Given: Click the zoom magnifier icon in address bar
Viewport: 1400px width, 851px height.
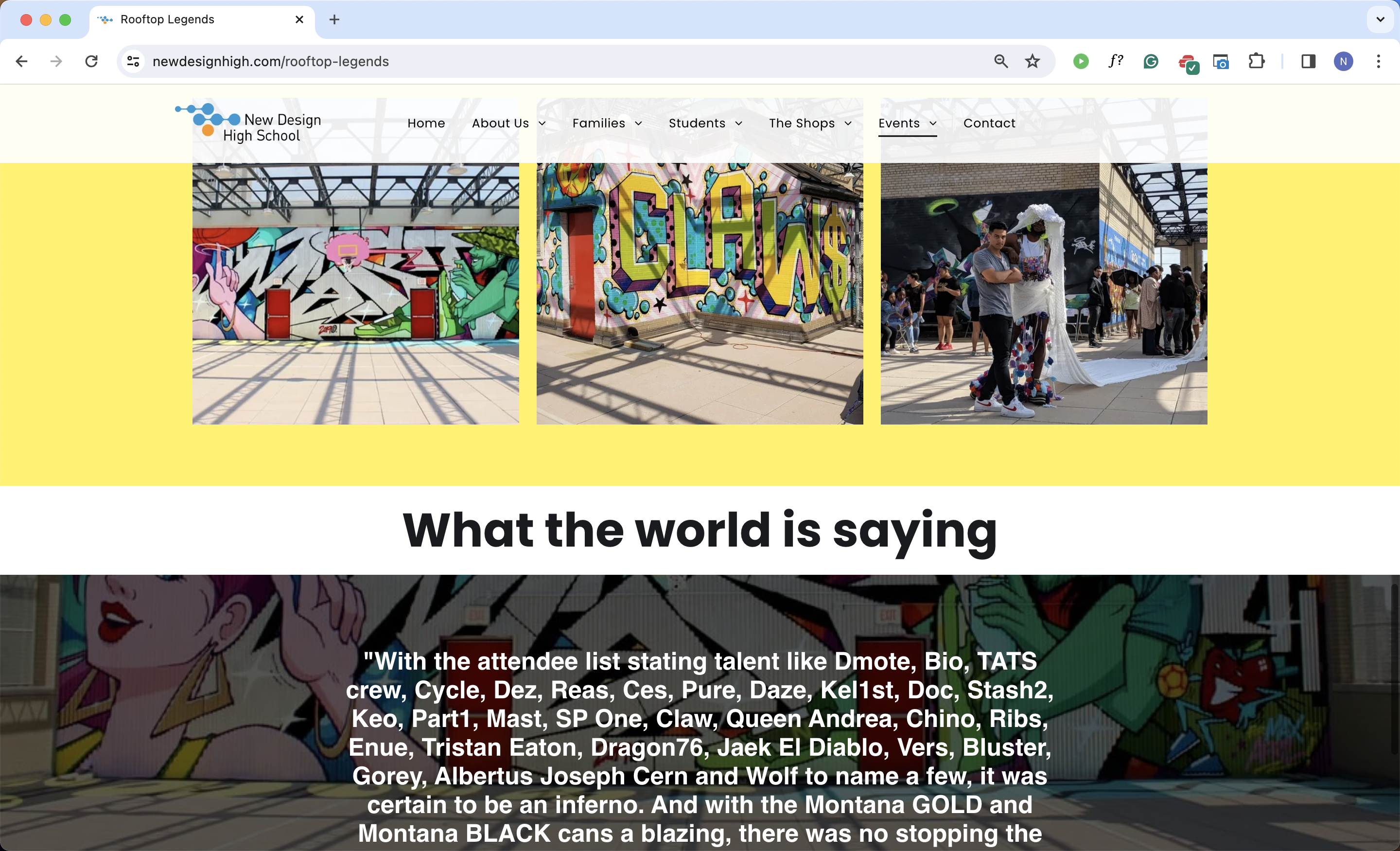Looking at the screenshot, I should (x=1000, y=61).
